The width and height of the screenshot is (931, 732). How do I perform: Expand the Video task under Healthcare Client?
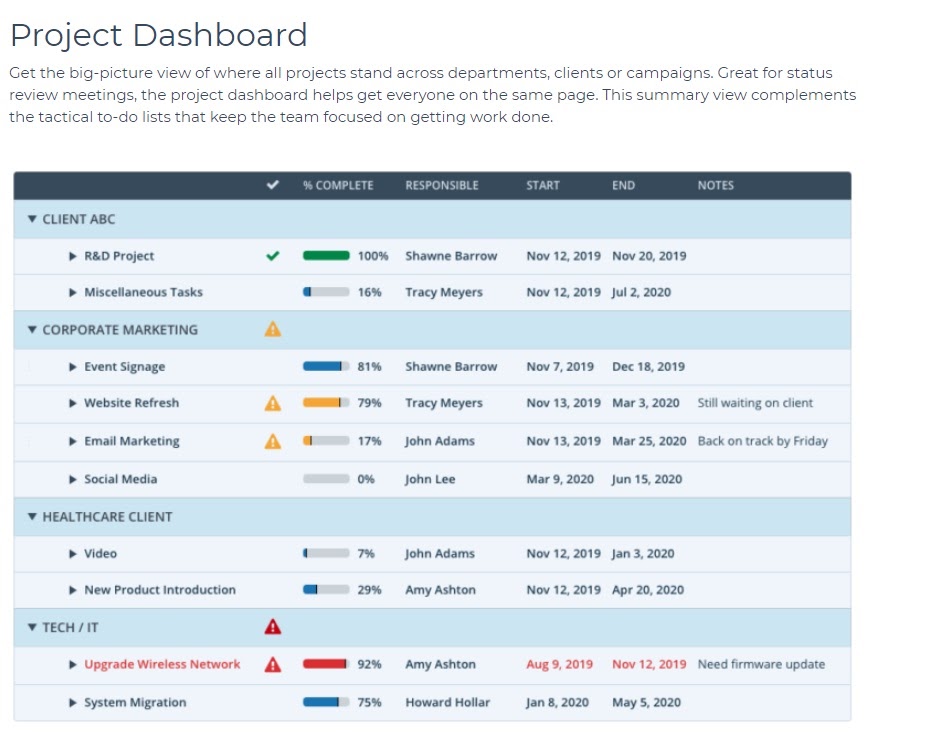tap(72, 553)
